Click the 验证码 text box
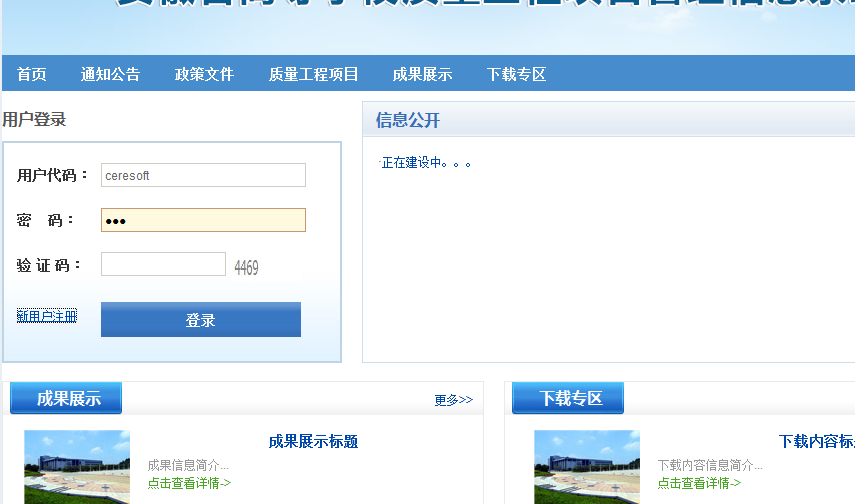This screenshot has height=504, width=855. (163, 264)
